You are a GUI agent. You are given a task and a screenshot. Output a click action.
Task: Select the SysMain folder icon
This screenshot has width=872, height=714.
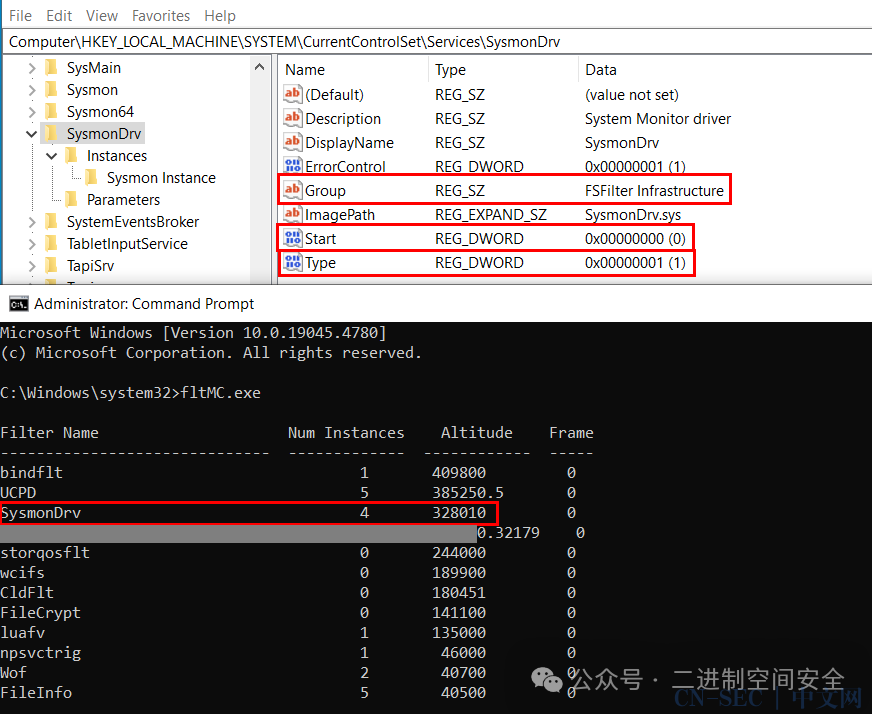(x=51, y=67)
